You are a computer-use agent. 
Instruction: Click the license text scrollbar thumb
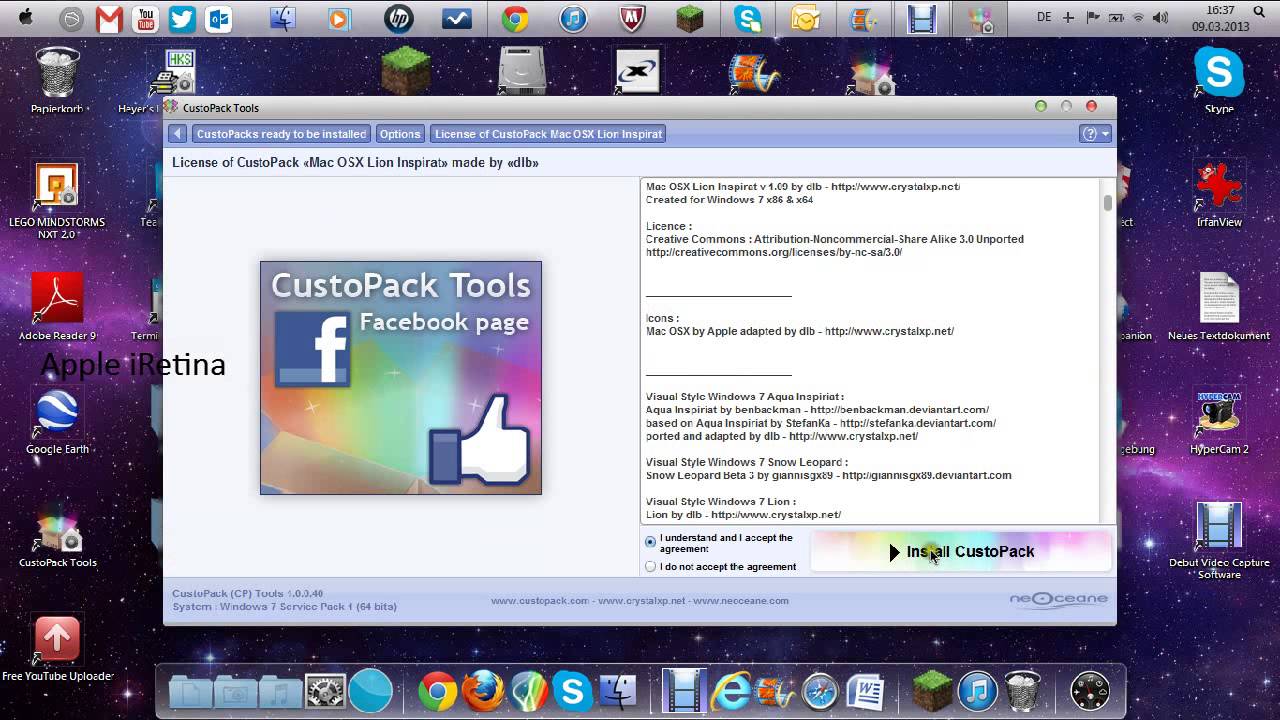pos(1108,203)
